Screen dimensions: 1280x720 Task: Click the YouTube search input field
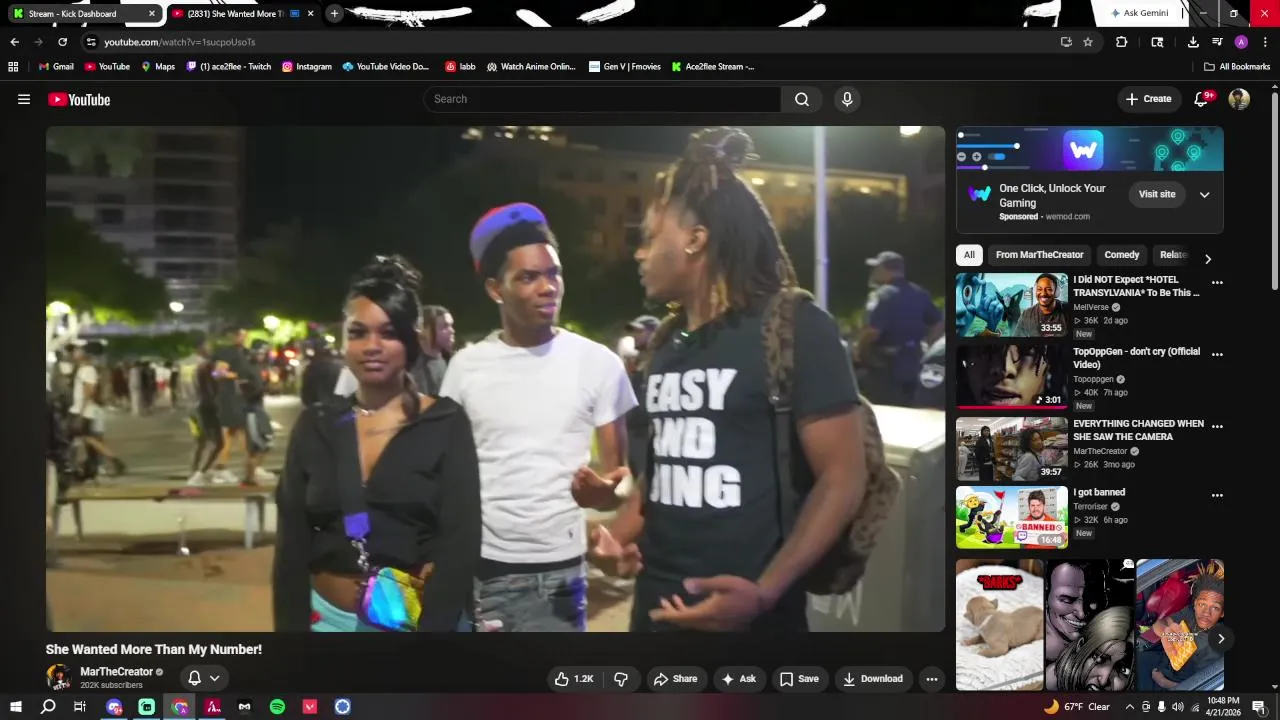pos(602,99)
